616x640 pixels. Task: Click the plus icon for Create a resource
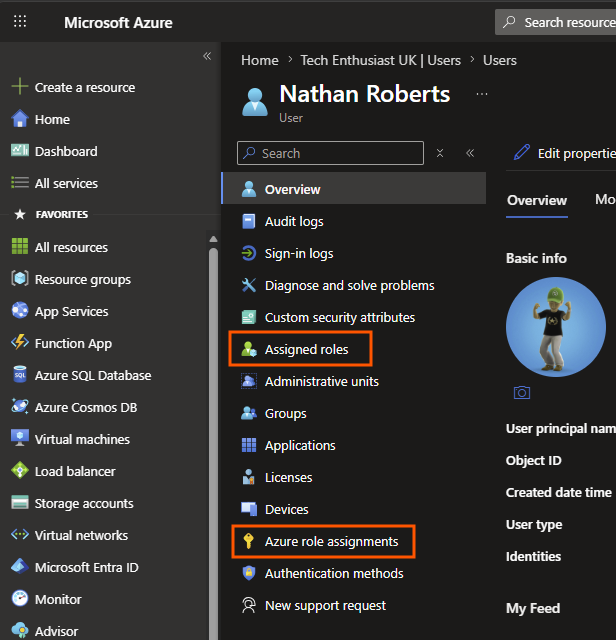20,87
